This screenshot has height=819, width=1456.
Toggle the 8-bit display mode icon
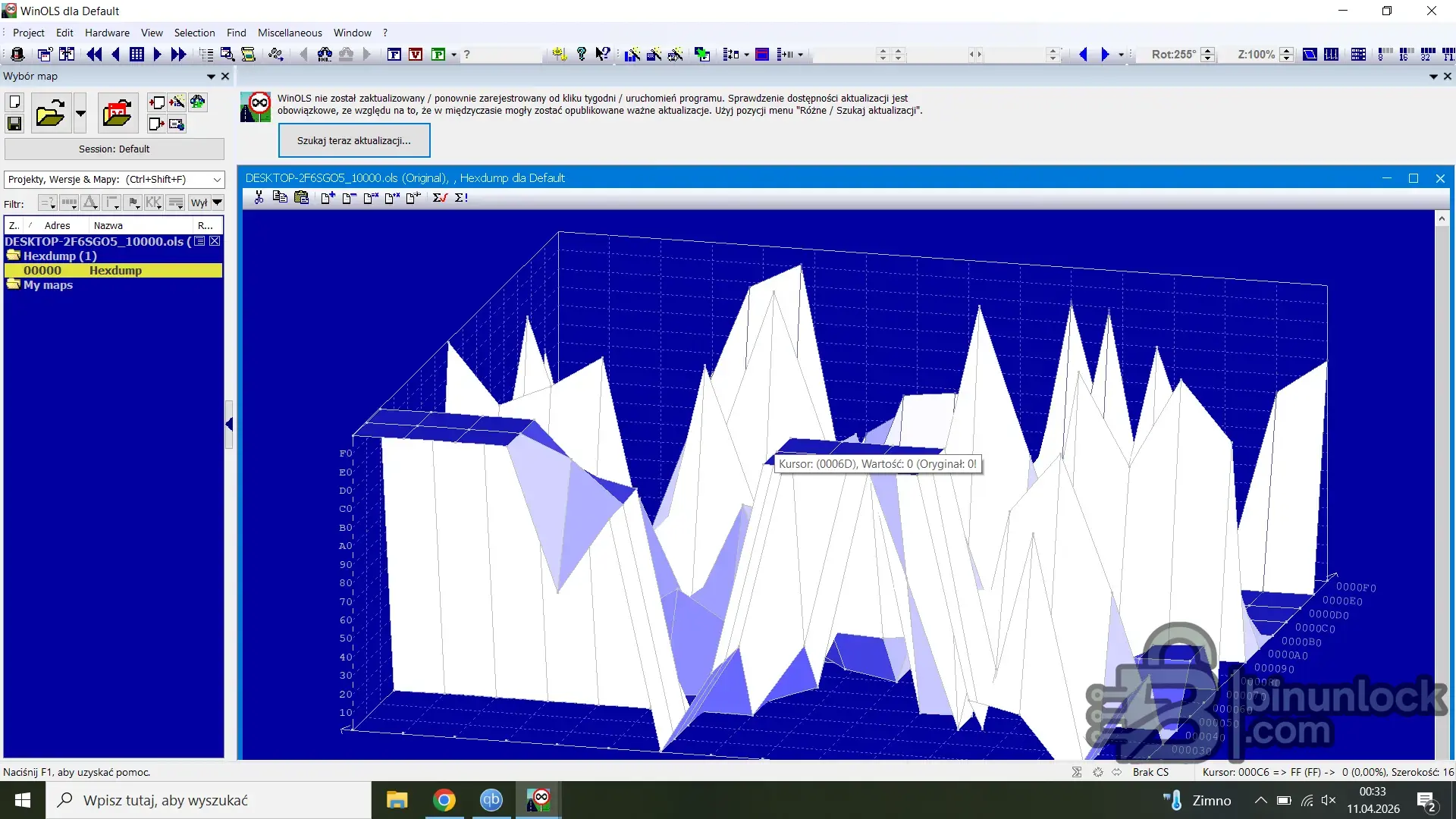1385,54
